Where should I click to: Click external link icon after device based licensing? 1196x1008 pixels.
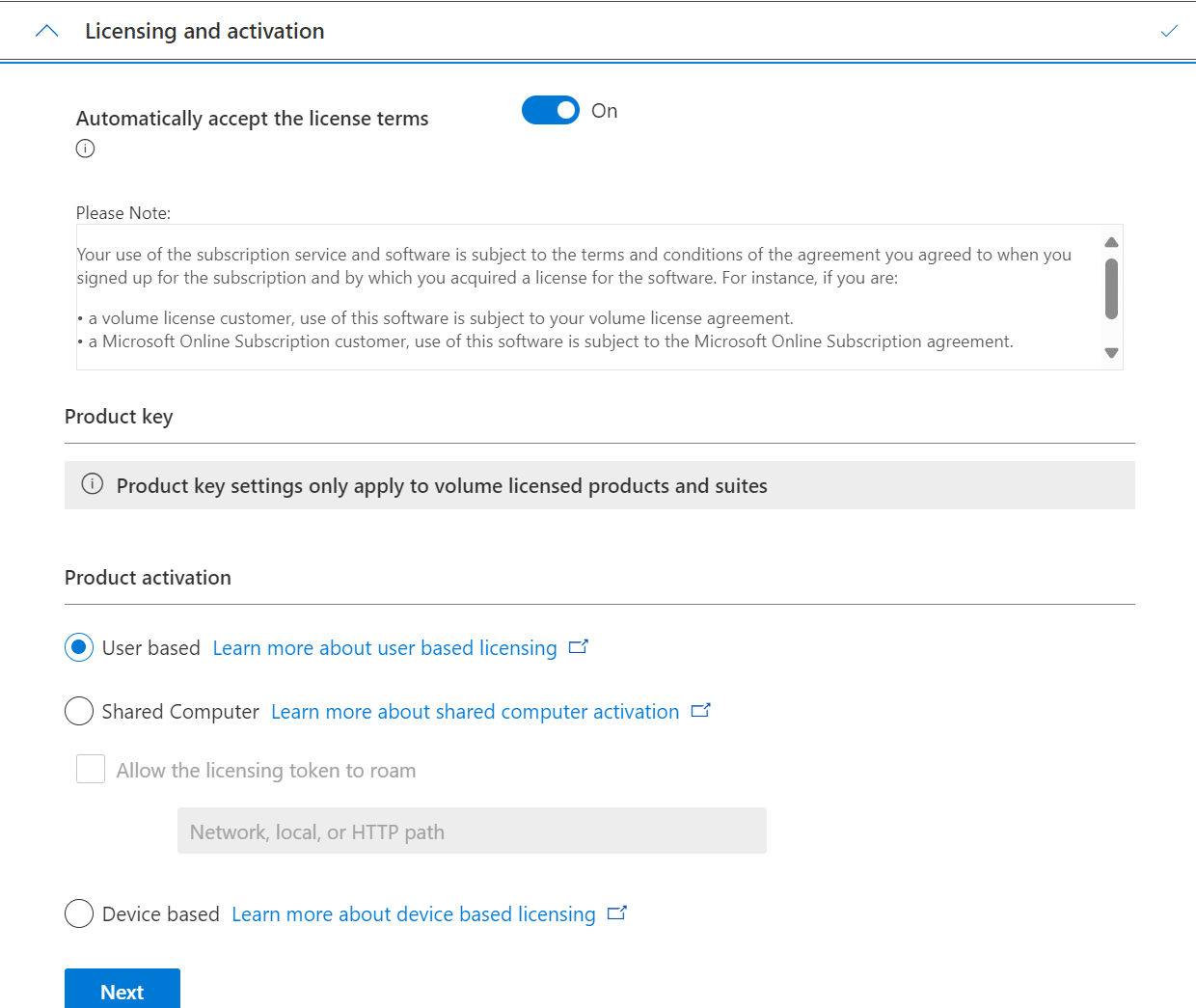tap(616, 913)
